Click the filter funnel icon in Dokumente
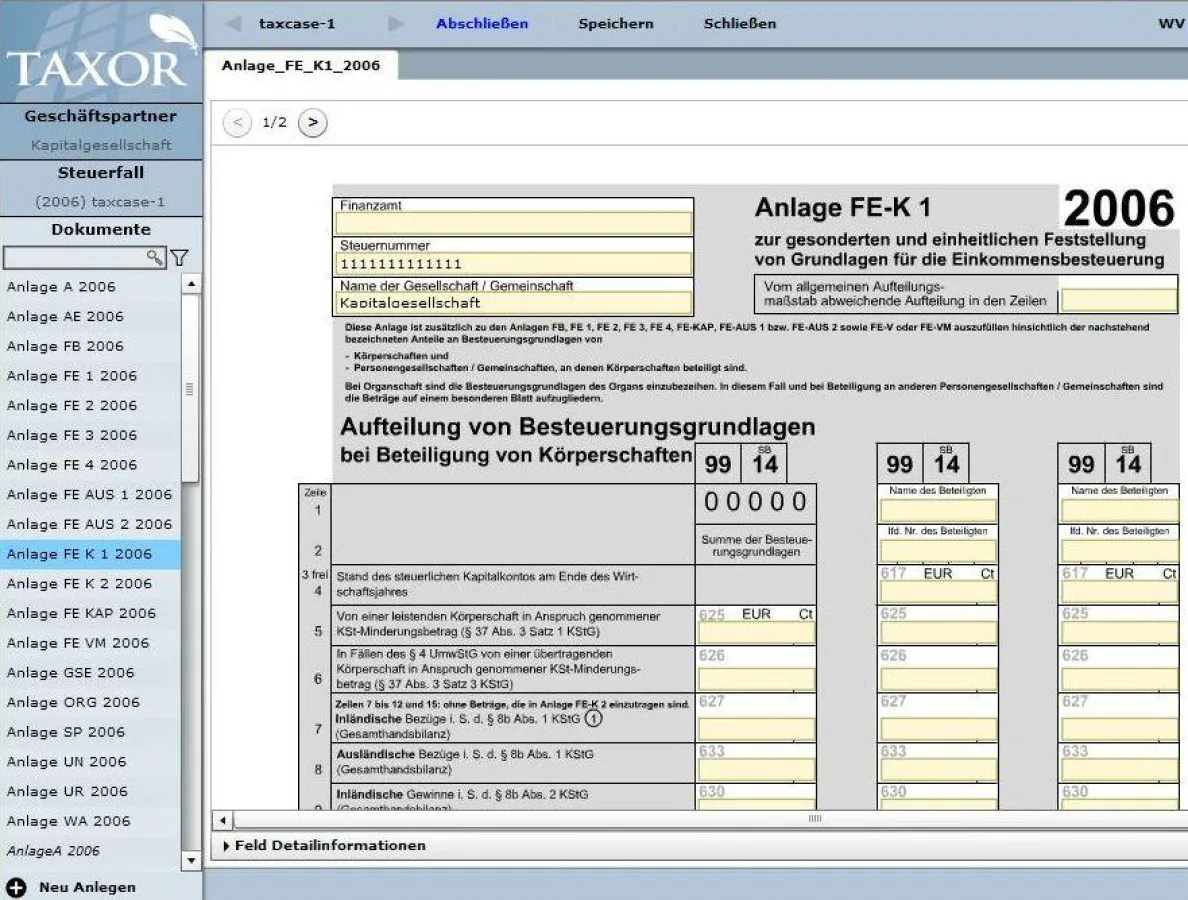The height and width of the screenshot is (900, 1188). pyautogui.click(x=179, y=258)
